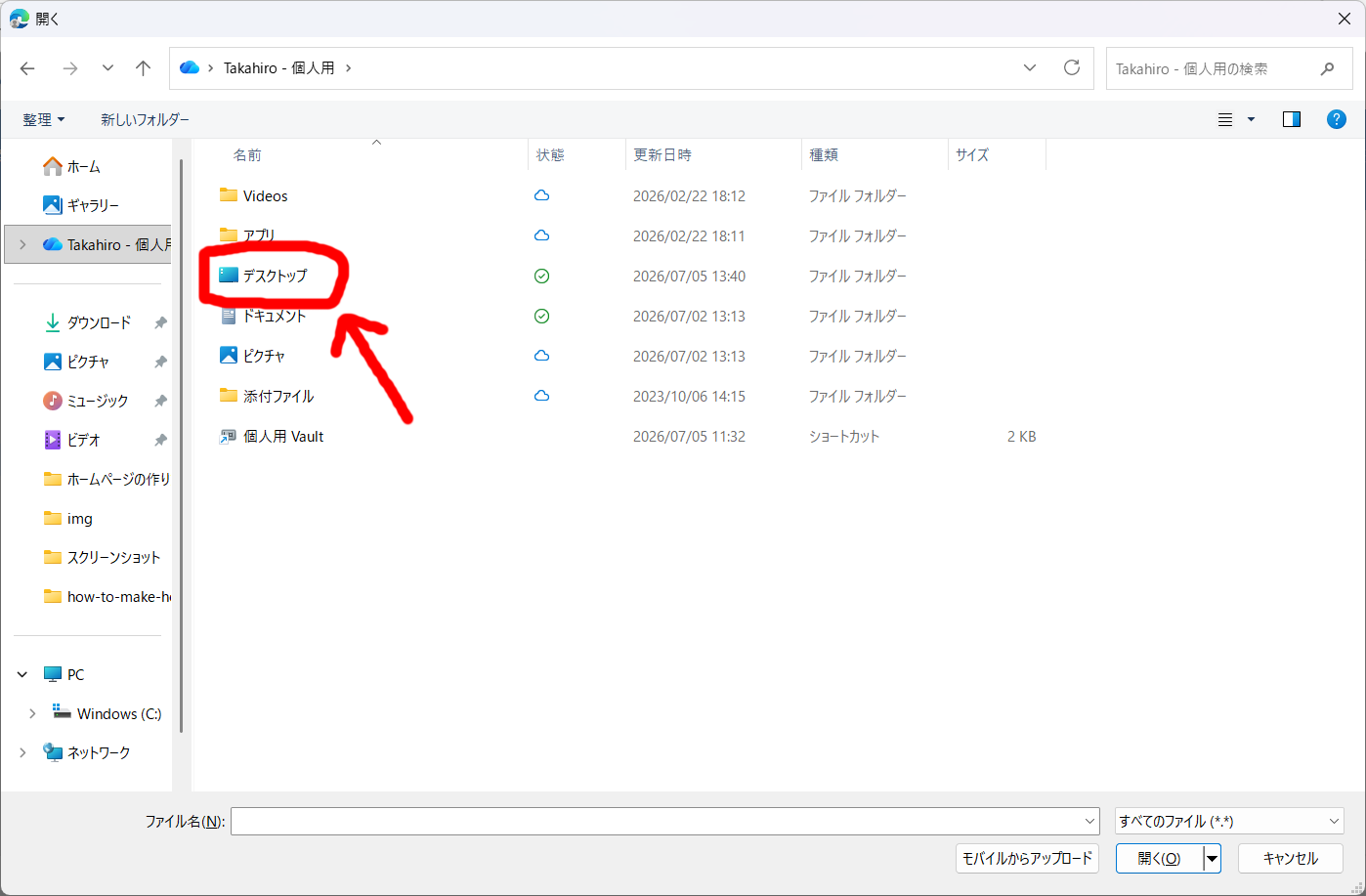Viewport: 1366px width, 896px height.
Task: Navigate up one folder level
Action: (144, 68)
